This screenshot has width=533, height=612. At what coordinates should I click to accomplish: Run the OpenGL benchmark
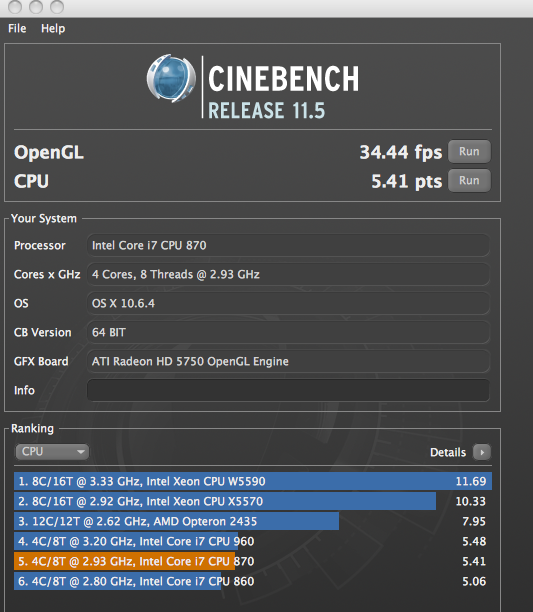(469, 151)
